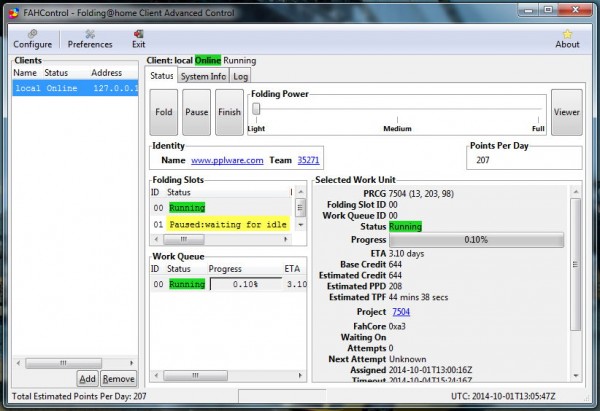This screenshot has width=600, height=411.
Task: Click the Work Queue scroll right arrow
Action: 300,375
